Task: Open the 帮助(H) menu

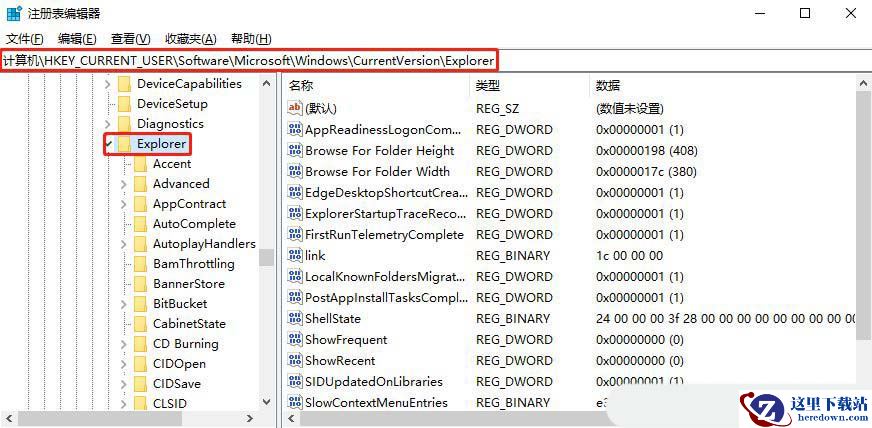Action: tap(251, 39)
